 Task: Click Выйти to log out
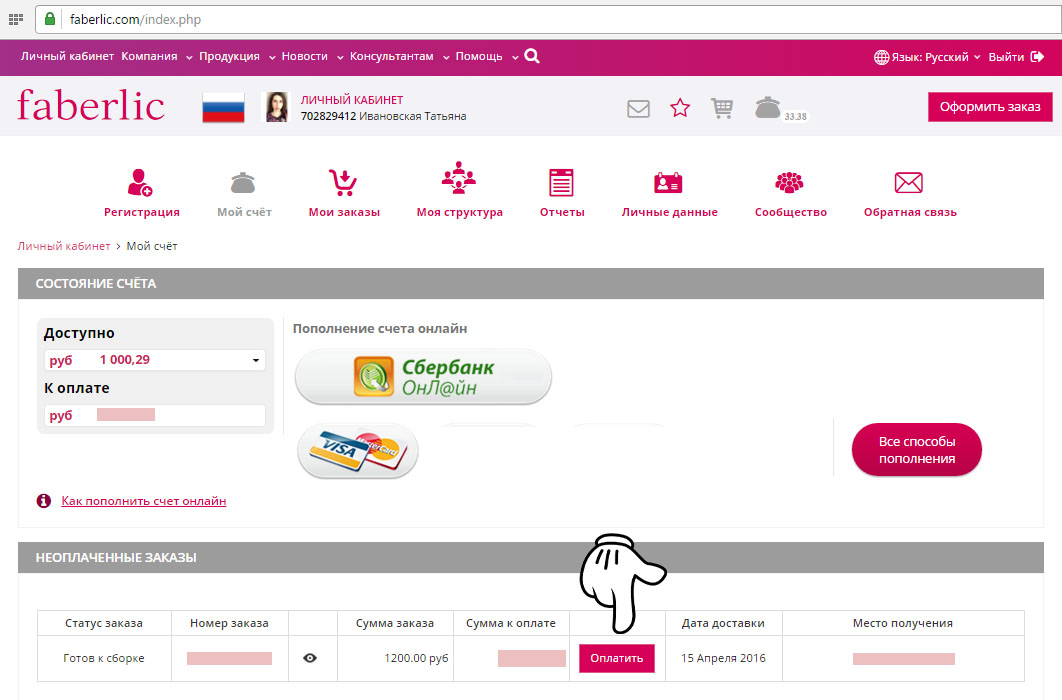(1006, 57)
